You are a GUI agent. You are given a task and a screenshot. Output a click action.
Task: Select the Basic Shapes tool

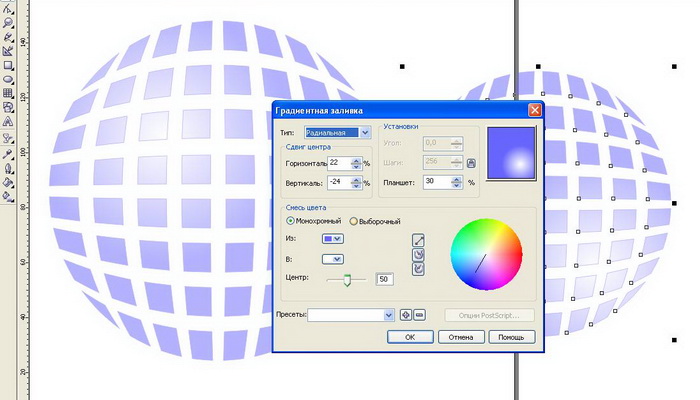point(8,107)
